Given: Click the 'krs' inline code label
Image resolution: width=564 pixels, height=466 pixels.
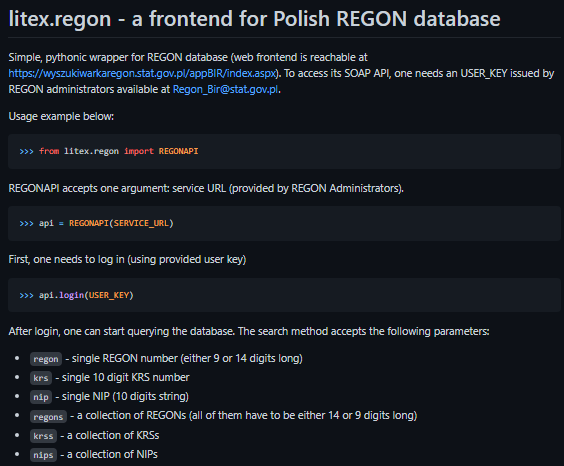Looking at the screenshot, I should (41, 378).
